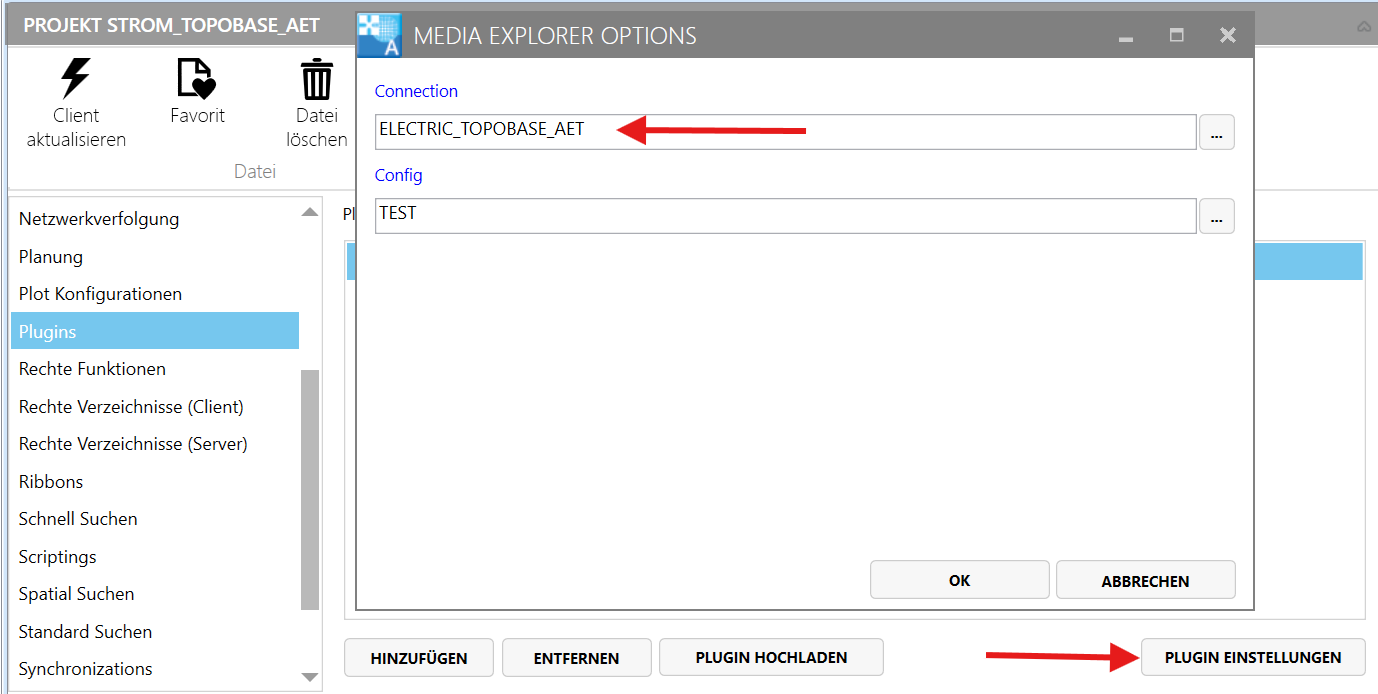The image size is (1378, 694).
Task: Select Rechte Verzeichnisse (Server) entry
Action: click(133, 444)
